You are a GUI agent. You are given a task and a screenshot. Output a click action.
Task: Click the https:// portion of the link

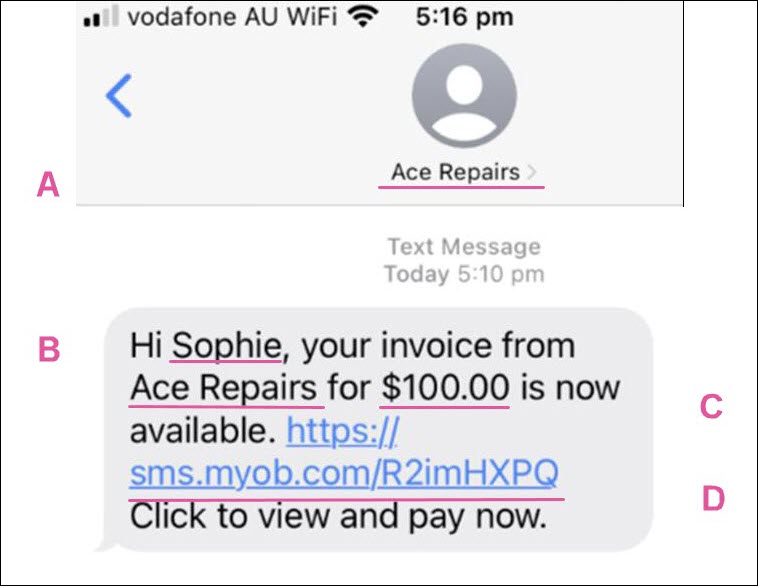pos(342,430)
